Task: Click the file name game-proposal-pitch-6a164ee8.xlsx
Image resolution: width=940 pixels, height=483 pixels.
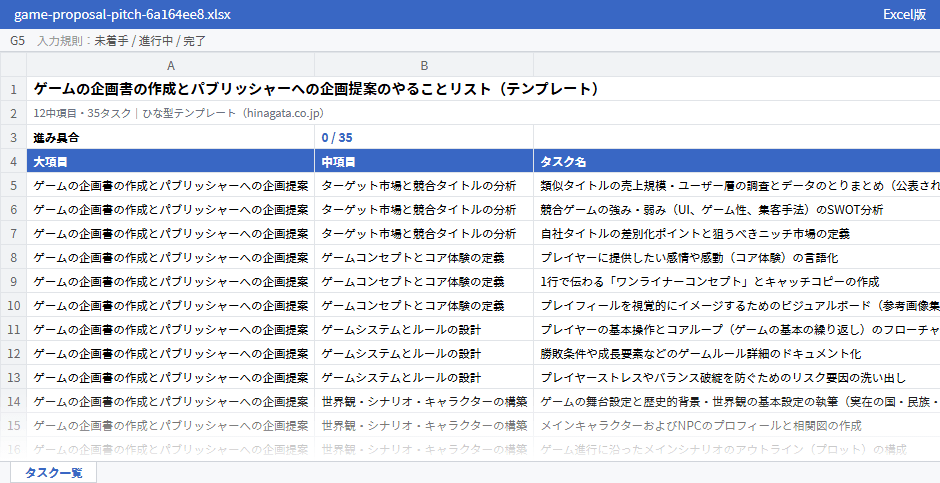Action: (x=122, y=14)
